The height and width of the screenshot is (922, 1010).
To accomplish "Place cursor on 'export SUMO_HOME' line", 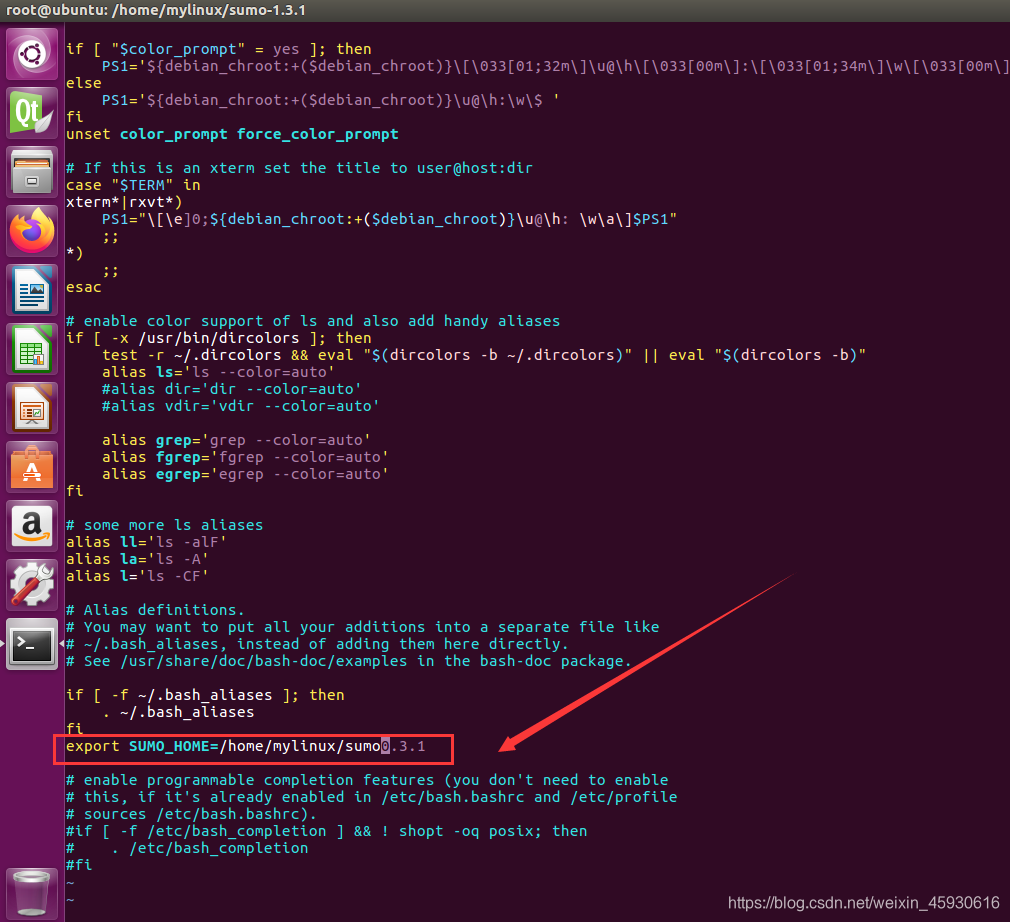I will 245,746.
